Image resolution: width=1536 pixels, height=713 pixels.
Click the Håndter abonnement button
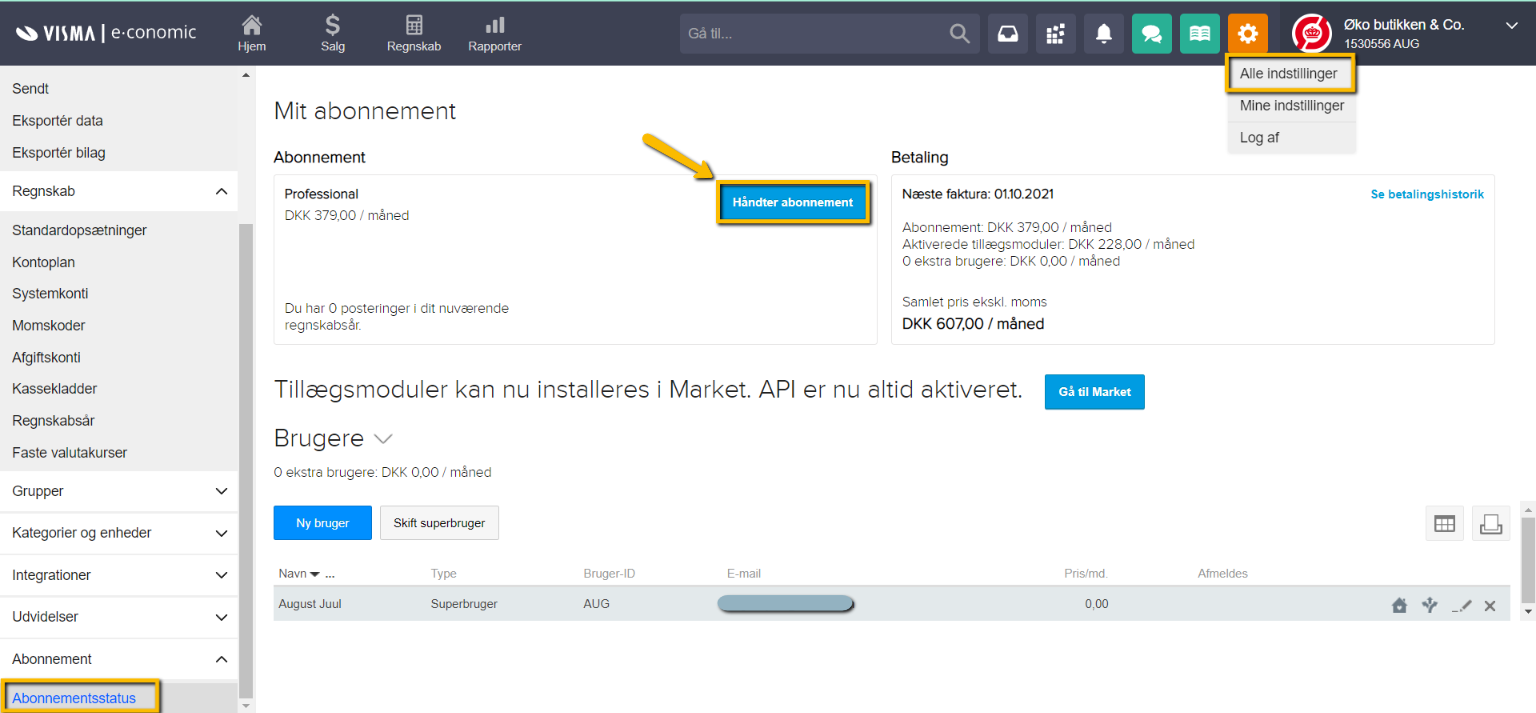[x=792, y=202]
